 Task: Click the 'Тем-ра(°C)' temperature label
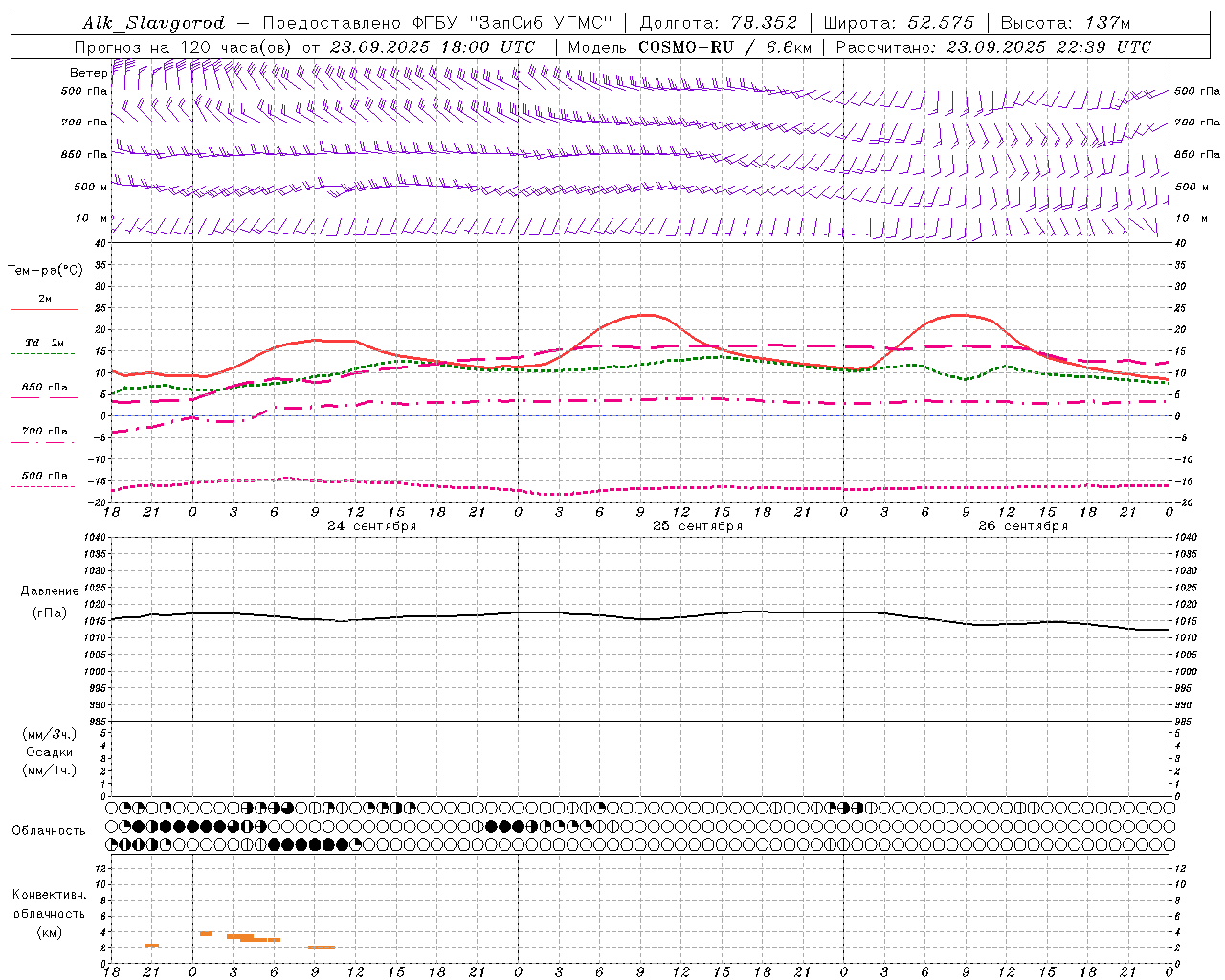45,270
